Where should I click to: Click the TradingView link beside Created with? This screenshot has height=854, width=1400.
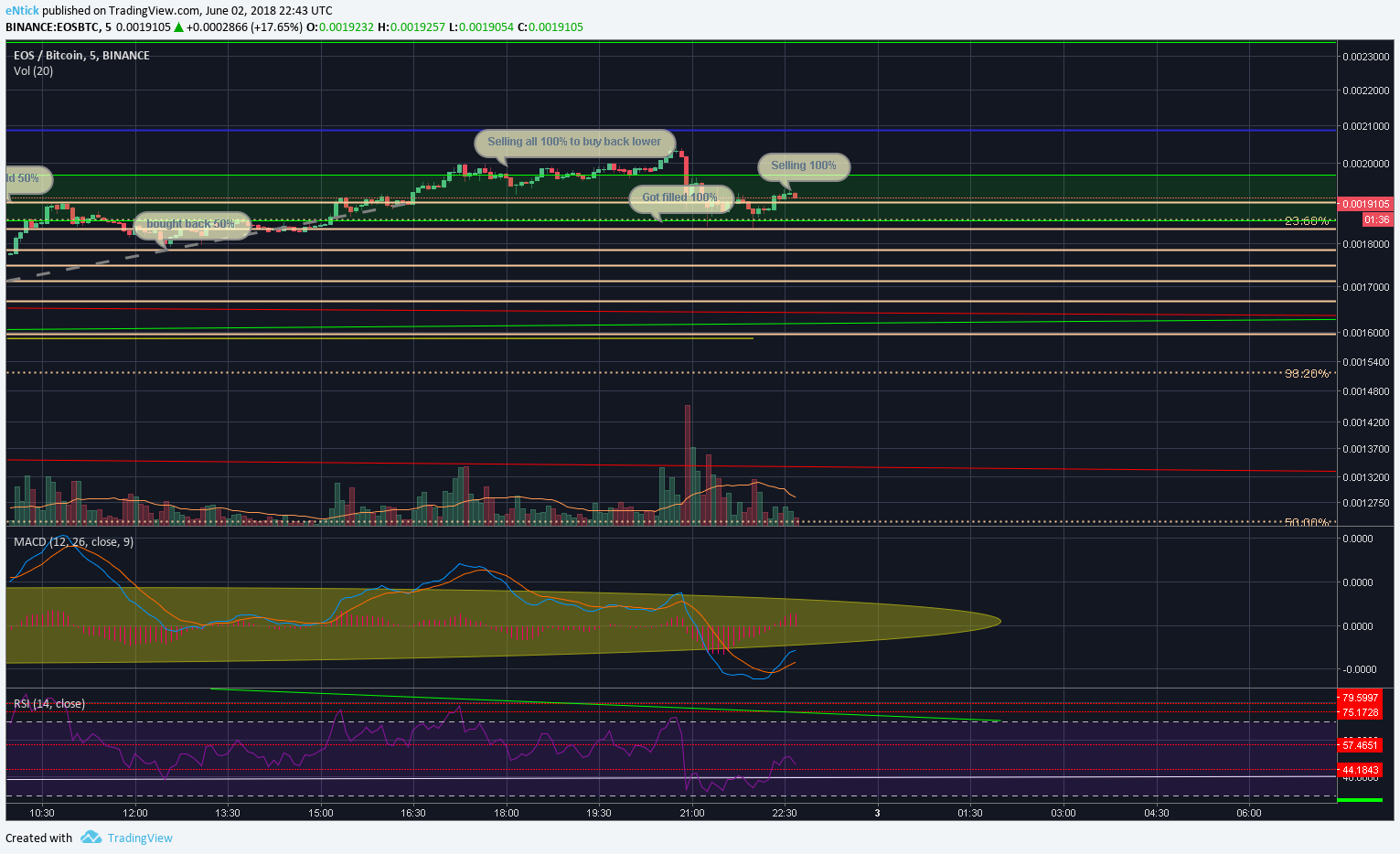pos(140,838)
